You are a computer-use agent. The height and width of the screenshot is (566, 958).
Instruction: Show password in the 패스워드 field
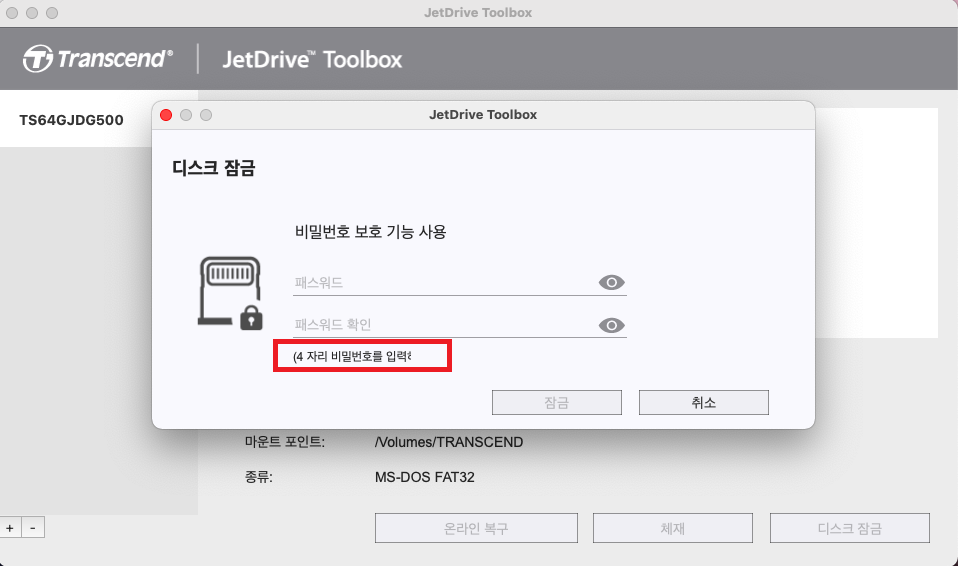(x=612, y=282)
